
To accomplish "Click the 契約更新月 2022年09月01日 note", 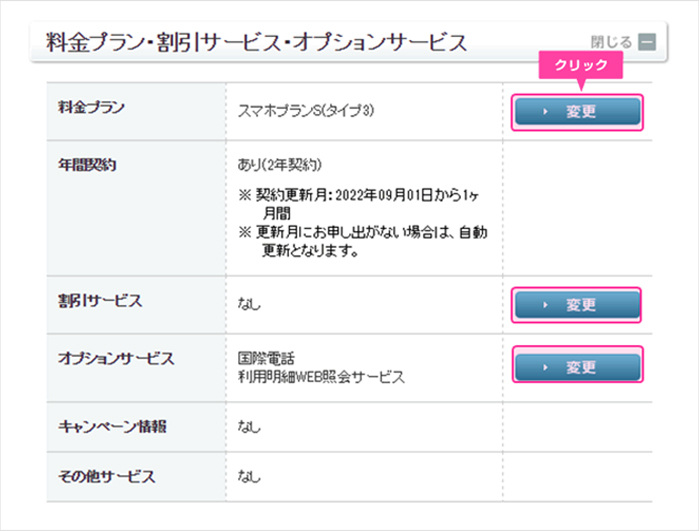I will pos(362,203).
